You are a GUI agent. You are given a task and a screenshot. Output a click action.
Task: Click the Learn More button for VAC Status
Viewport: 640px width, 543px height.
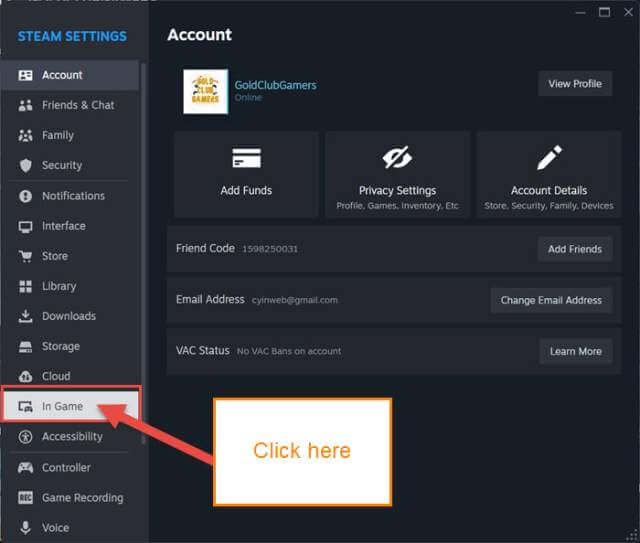coord(576,351)
